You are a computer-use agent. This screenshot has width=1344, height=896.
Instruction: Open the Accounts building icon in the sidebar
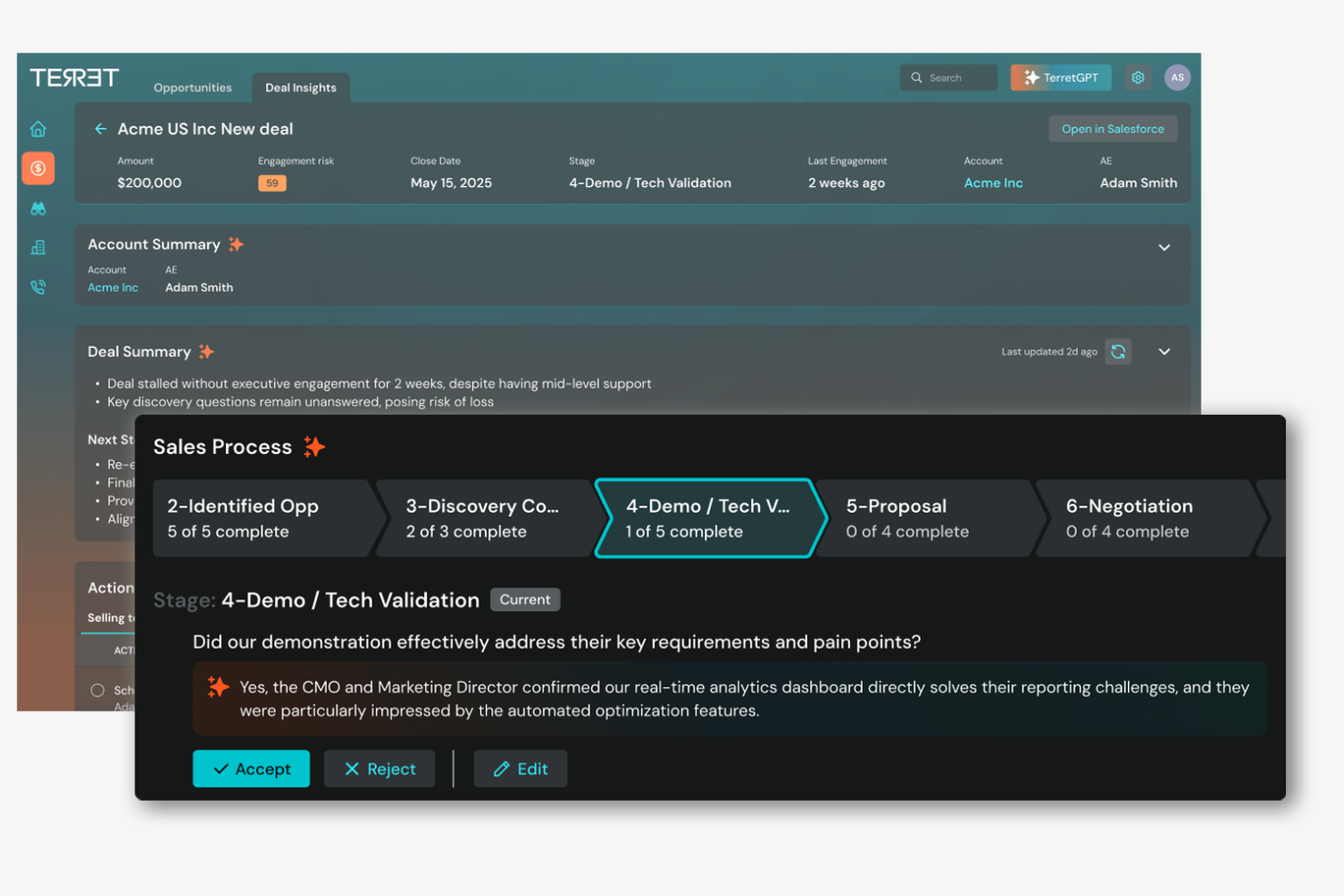38,247
